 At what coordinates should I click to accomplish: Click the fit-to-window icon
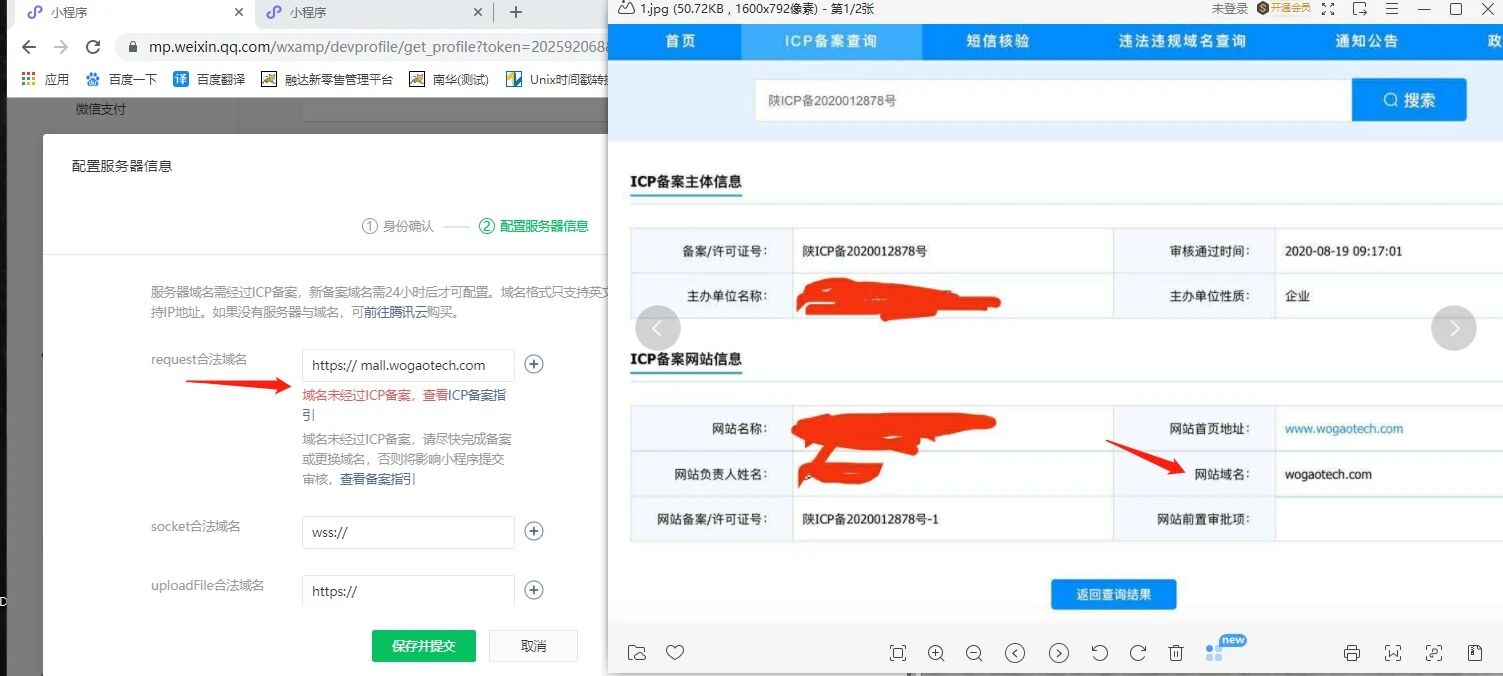click(898, 653)
